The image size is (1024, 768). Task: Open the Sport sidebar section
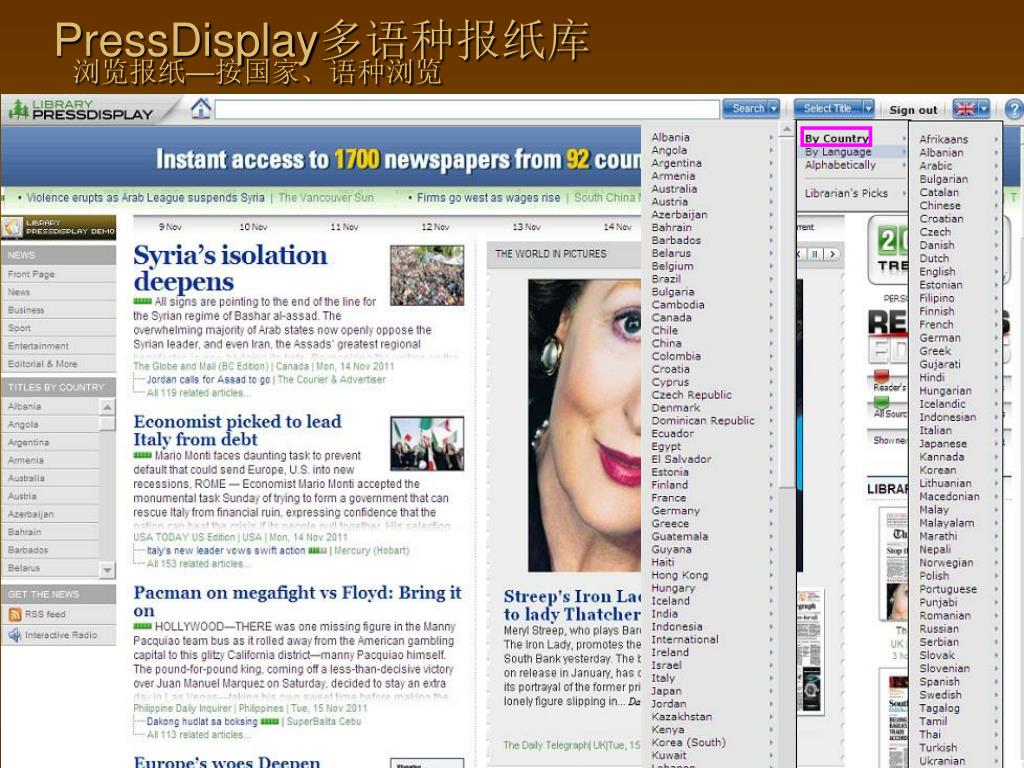point(59,328)
